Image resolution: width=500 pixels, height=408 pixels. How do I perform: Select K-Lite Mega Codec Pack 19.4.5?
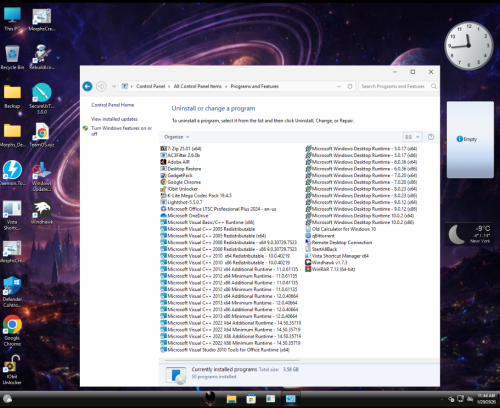pos(196,195)
